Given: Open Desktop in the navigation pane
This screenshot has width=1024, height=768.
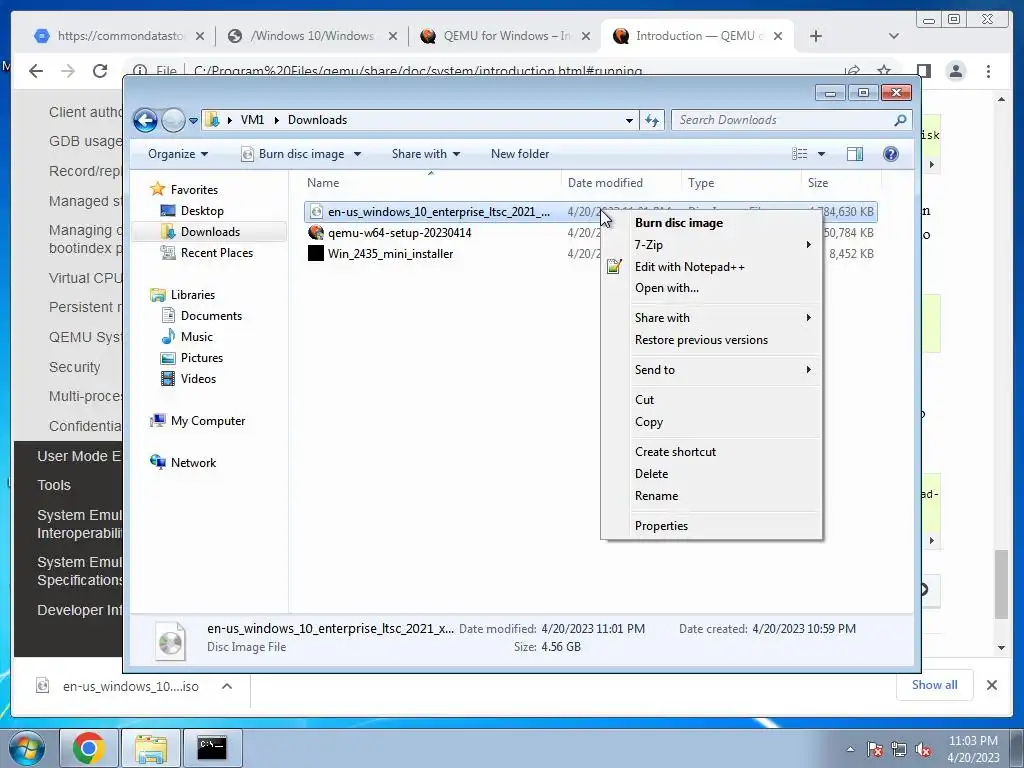Looking at the screenshot, I should click(x=193, y=211).
